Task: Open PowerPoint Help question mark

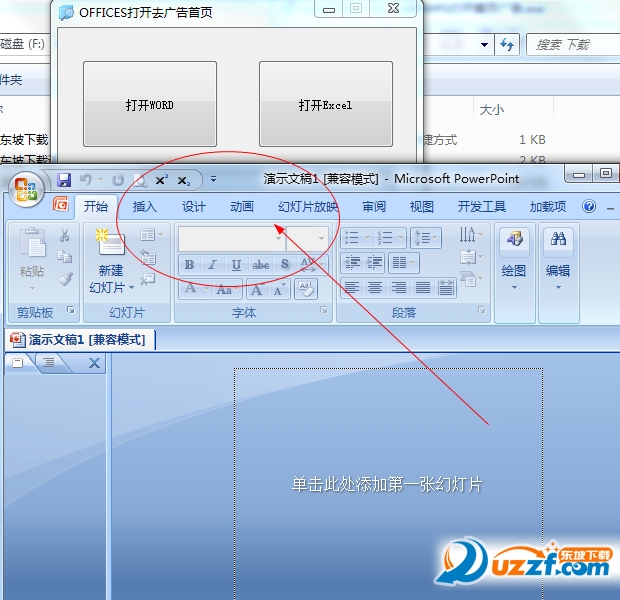Action: pos(589,206)
